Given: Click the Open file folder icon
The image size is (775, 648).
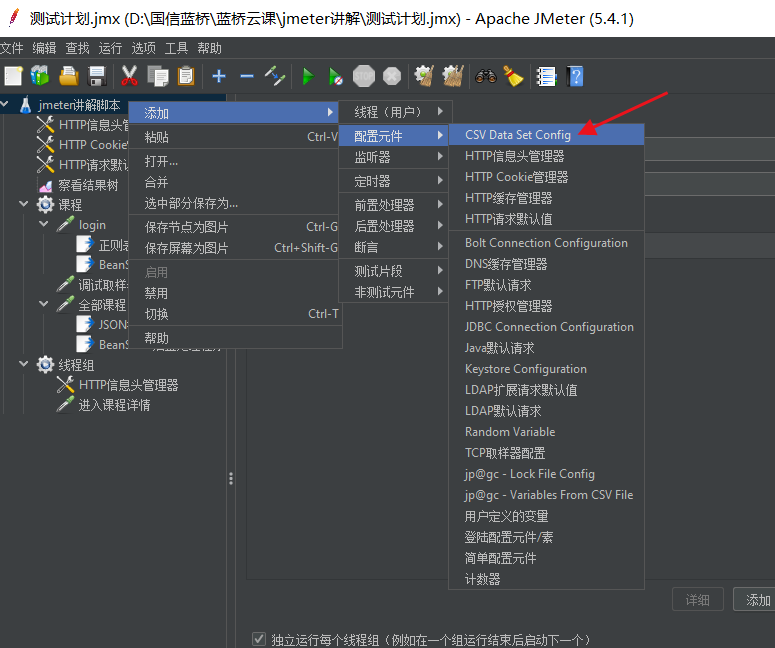Looking at the screenshot, I should click(x=69, y=77).
